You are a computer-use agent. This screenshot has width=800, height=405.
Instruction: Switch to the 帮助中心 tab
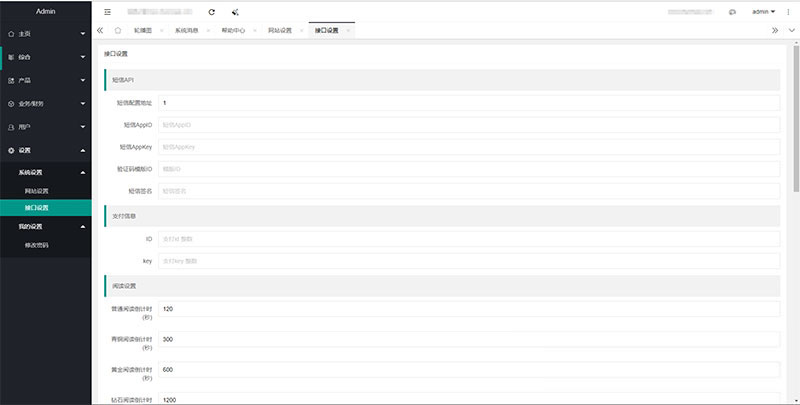click(x=233, y=30)
